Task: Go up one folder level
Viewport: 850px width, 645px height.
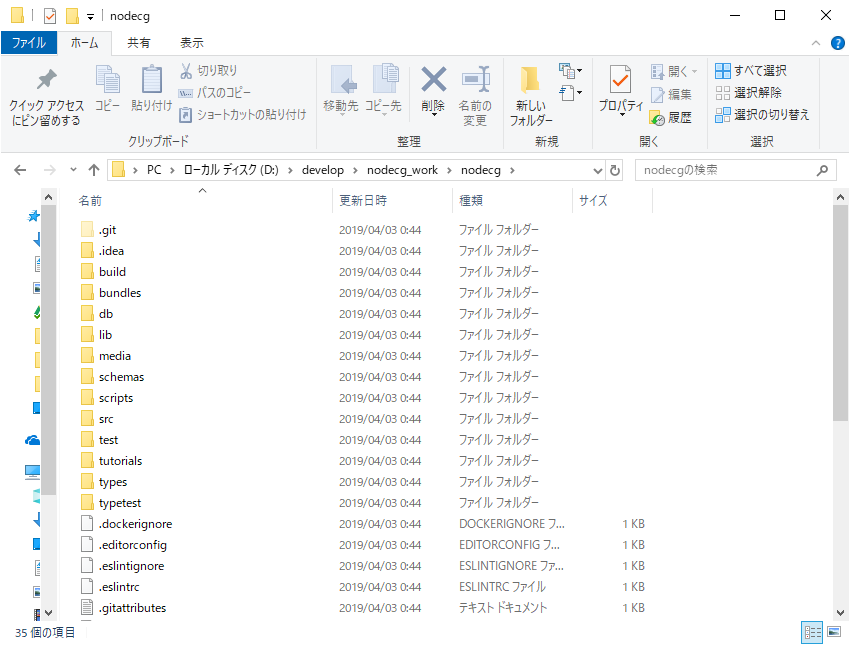Action: coord(94,170)
